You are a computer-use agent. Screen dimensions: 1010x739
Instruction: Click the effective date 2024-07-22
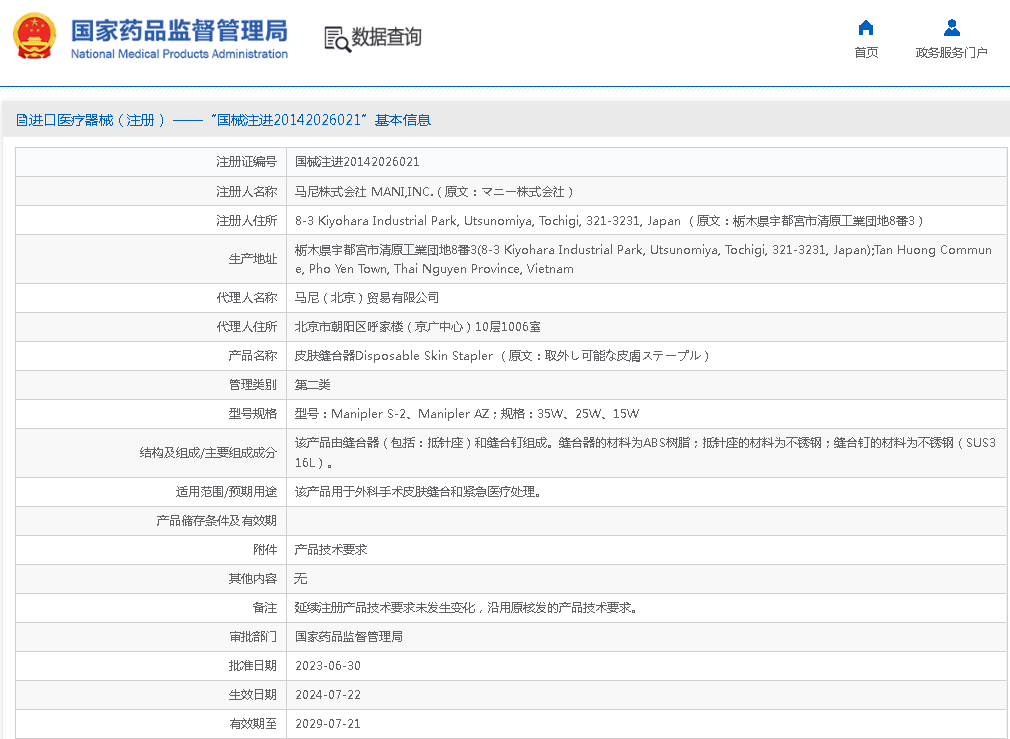(328, 695)
